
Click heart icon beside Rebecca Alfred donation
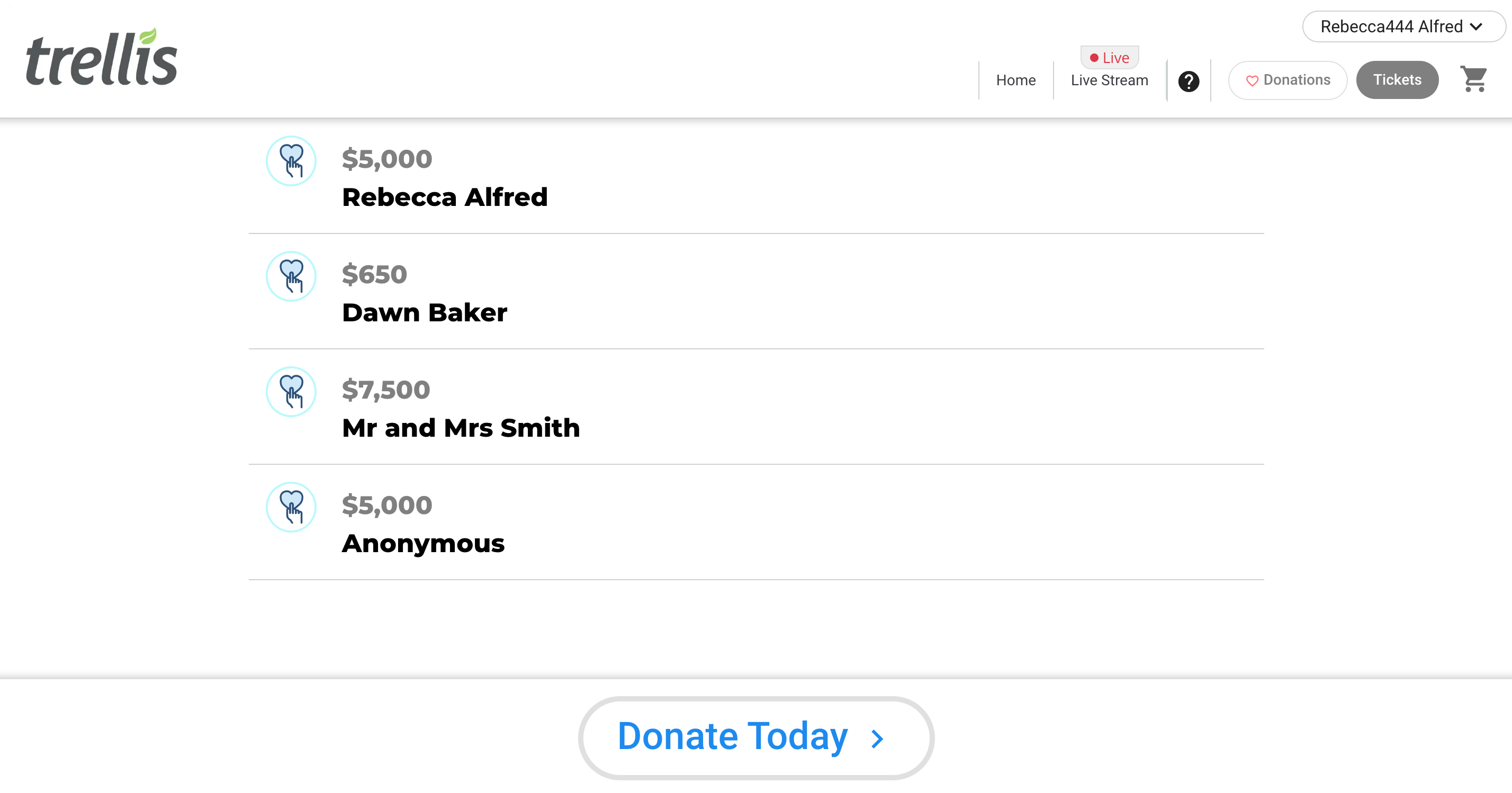point(291,161)
